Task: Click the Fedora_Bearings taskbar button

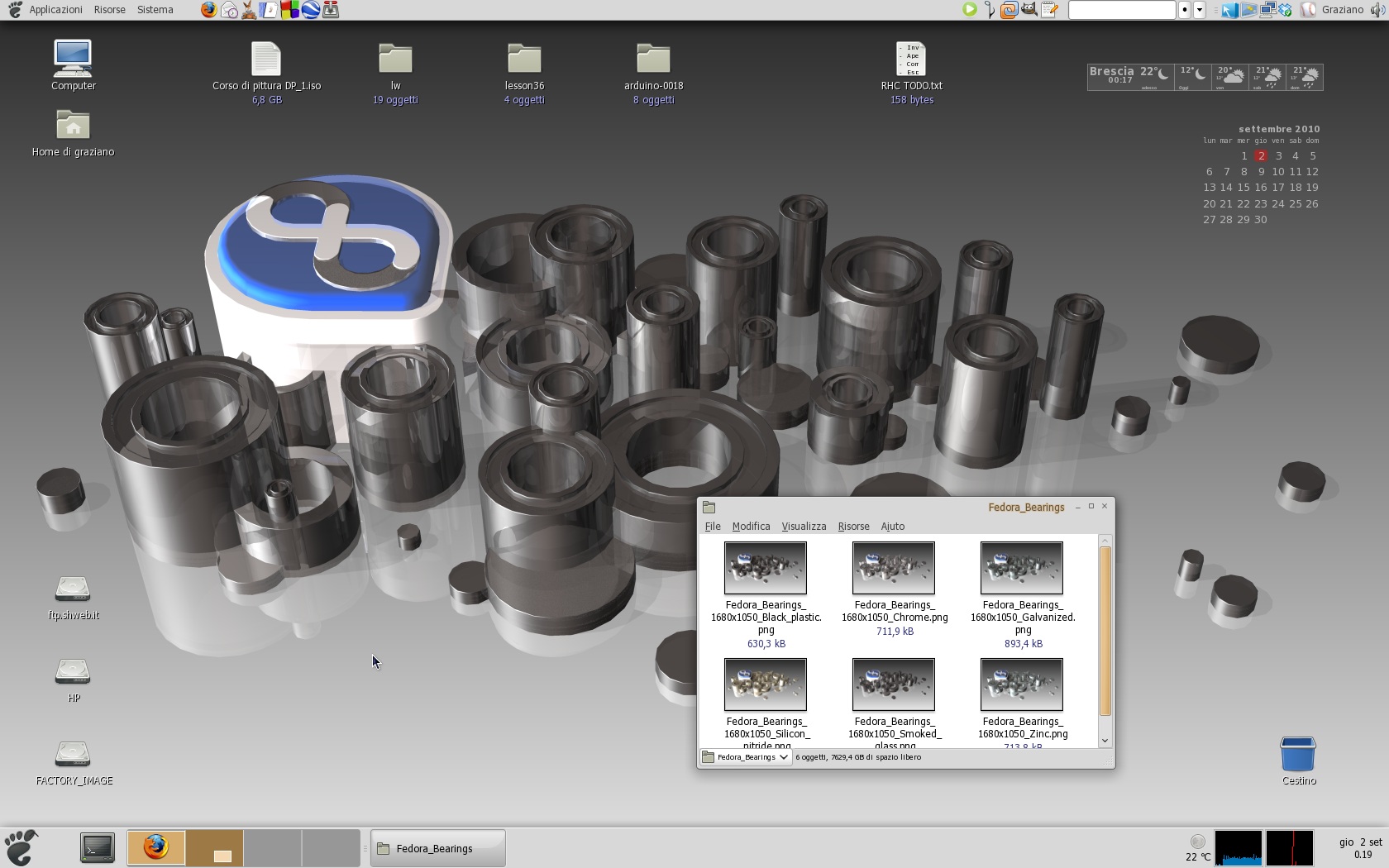Action: pyautogui.click(x=438, y=848)
